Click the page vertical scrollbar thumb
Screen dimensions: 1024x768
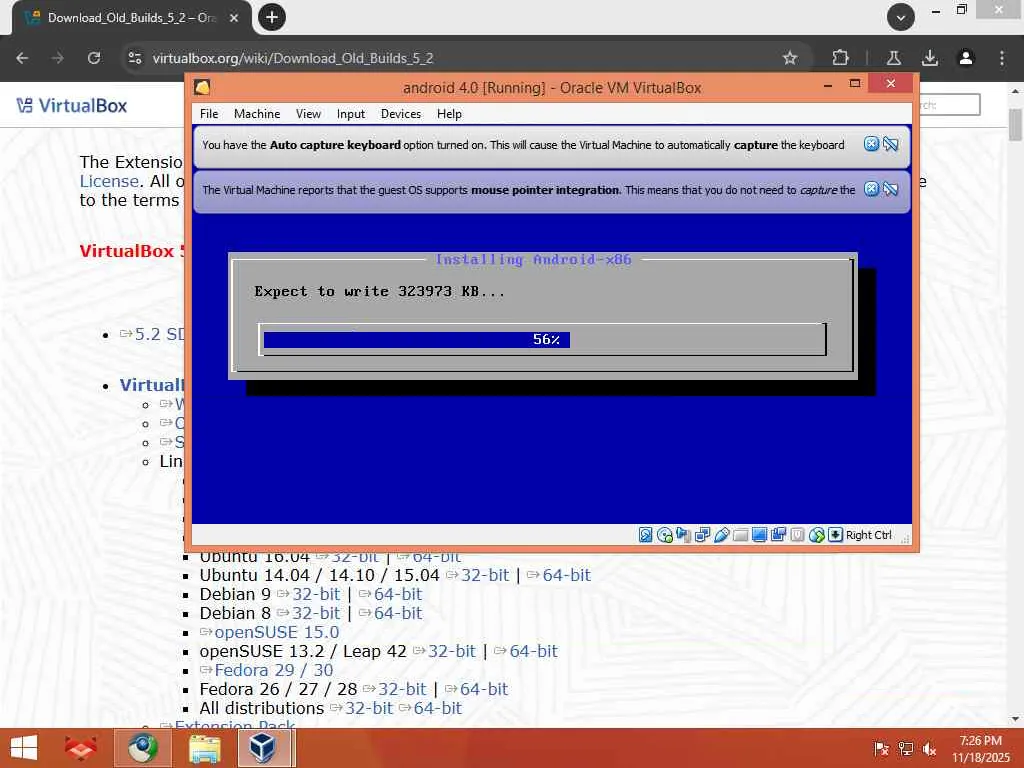click(x=1015, y=124)
